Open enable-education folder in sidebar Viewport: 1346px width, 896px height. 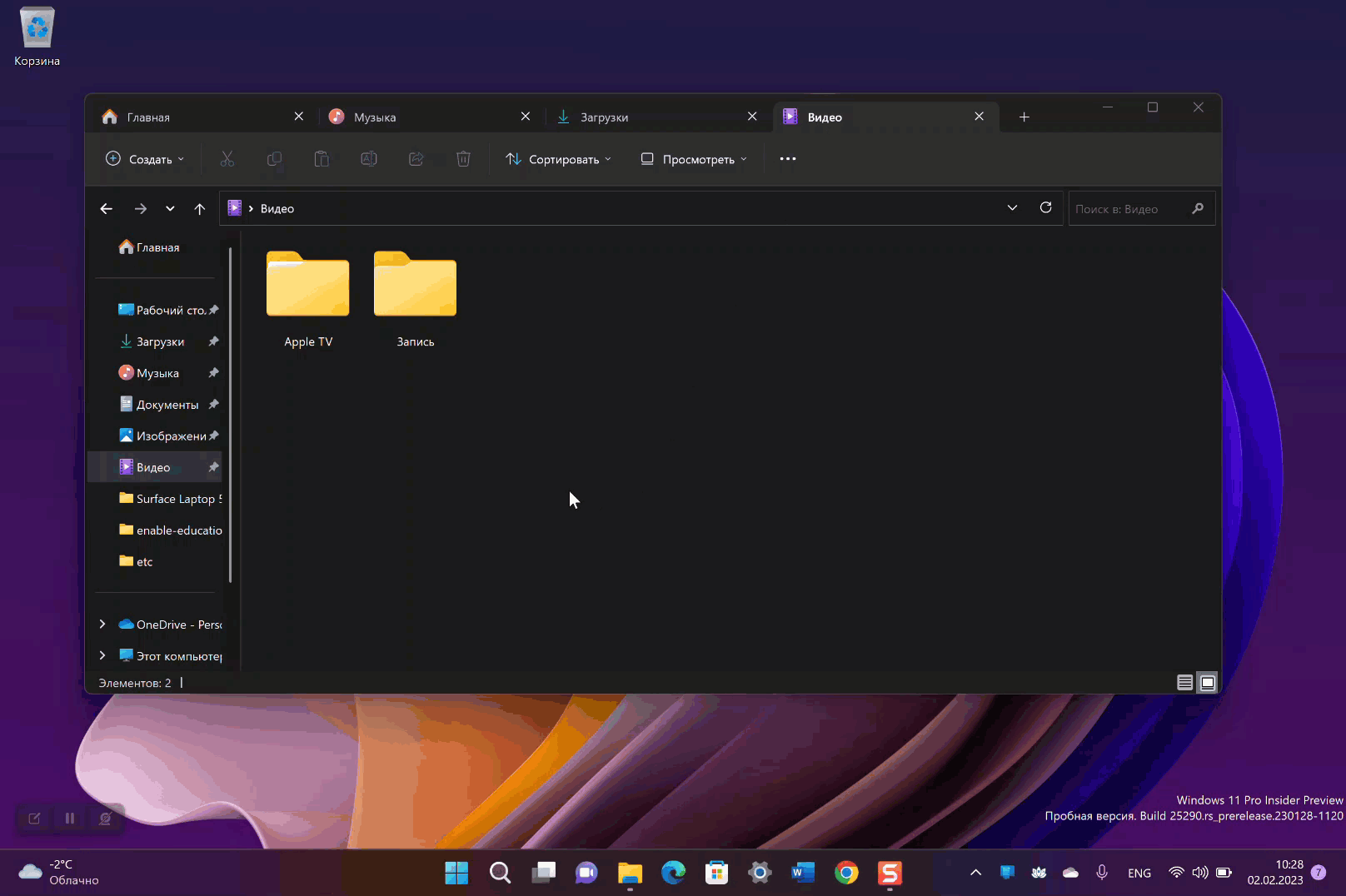coord(155,530)
